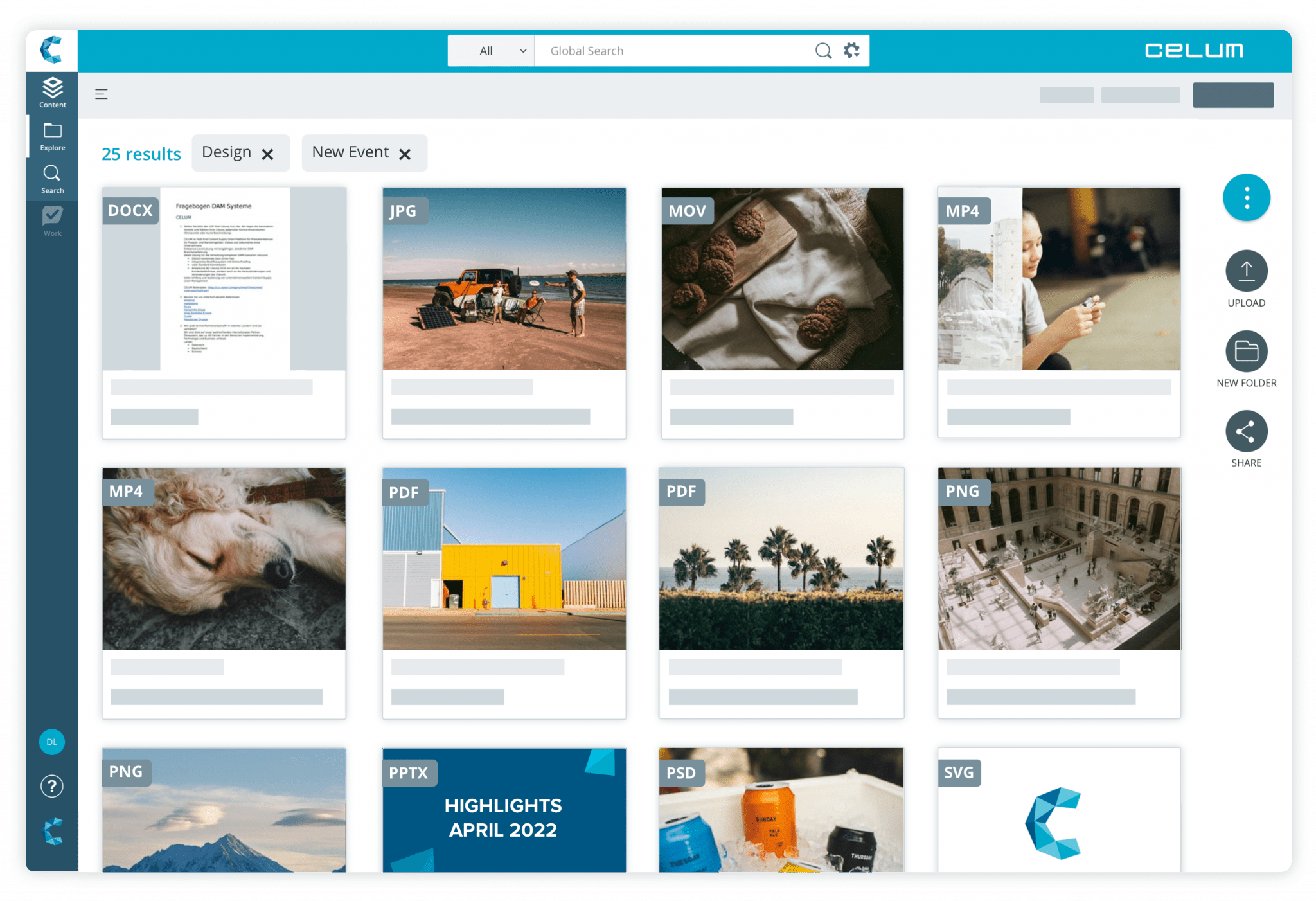Click the Work icon in the sidebar
The height and width of the screenshot is (901, 1316).
tap(52, 220)
